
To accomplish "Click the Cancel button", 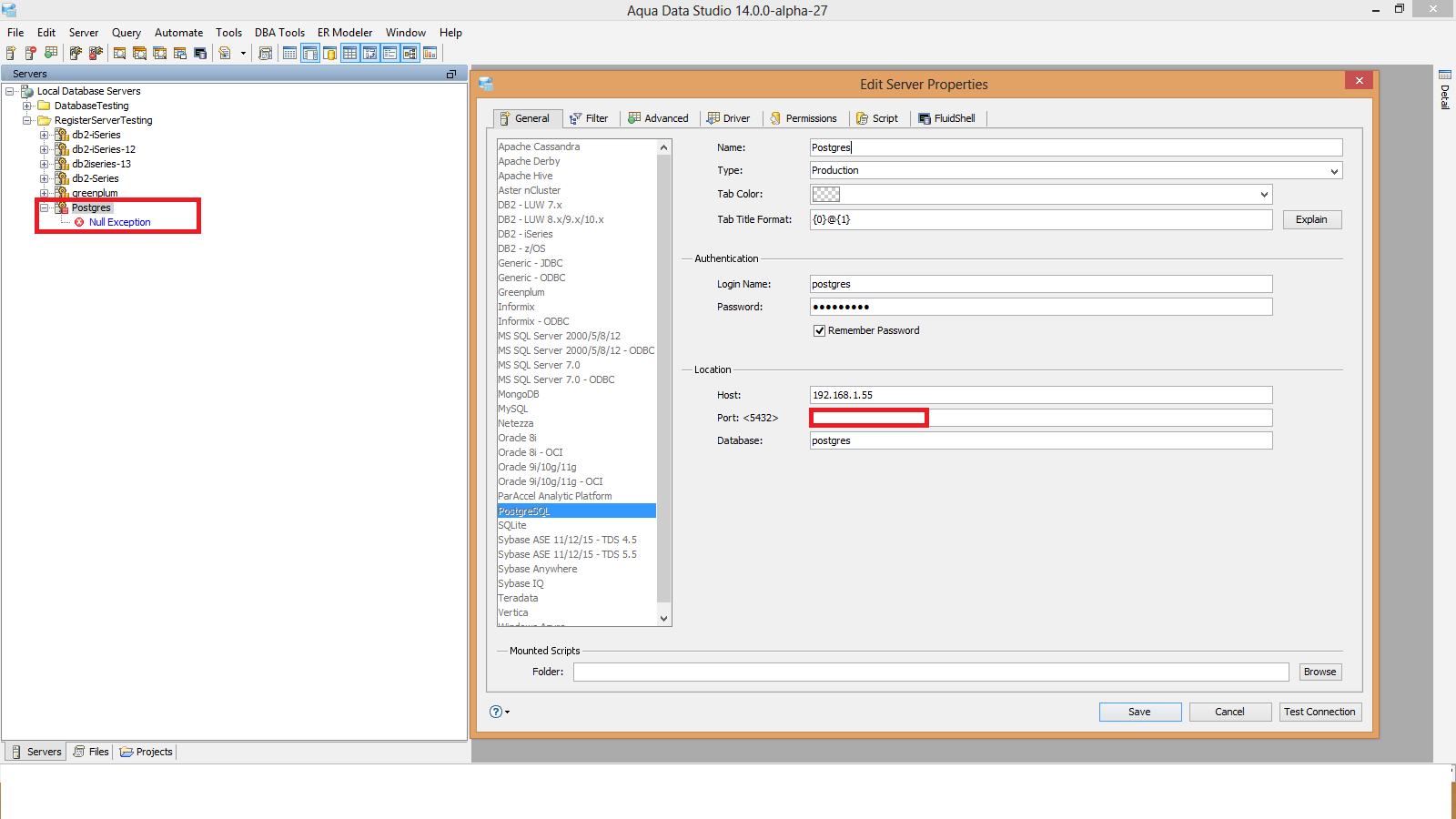I will coord(1230,712).
